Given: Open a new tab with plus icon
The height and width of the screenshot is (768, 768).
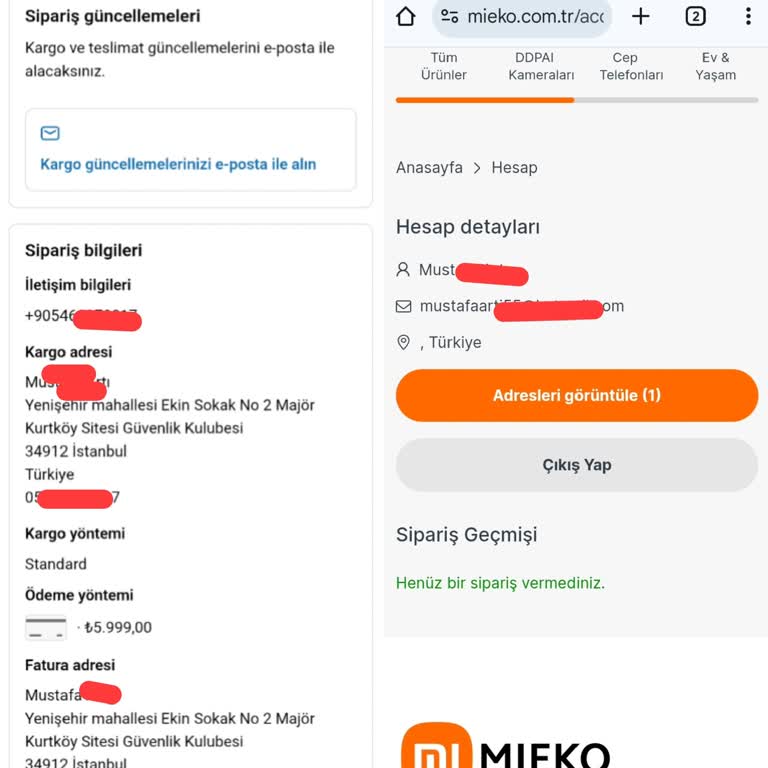Looking at the screenshot, I should (x=641, y=16).
